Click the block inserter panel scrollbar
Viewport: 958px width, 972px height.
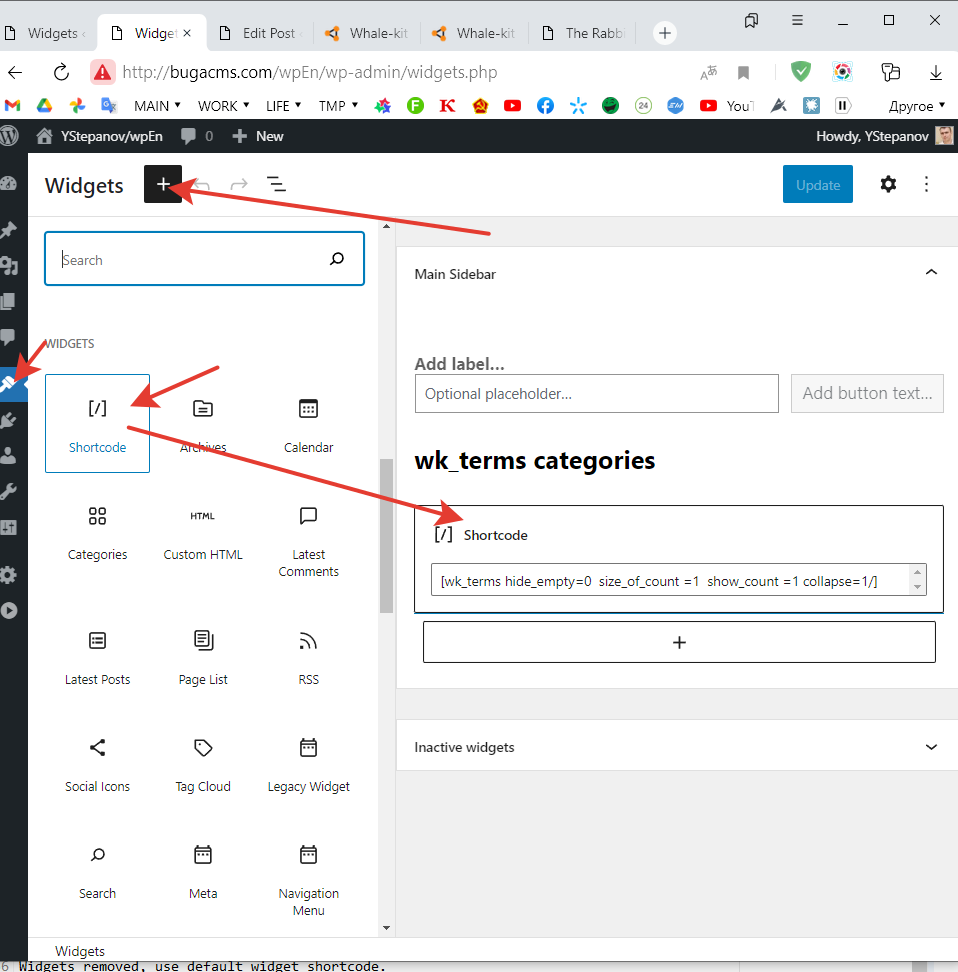[x=386, y=536]
